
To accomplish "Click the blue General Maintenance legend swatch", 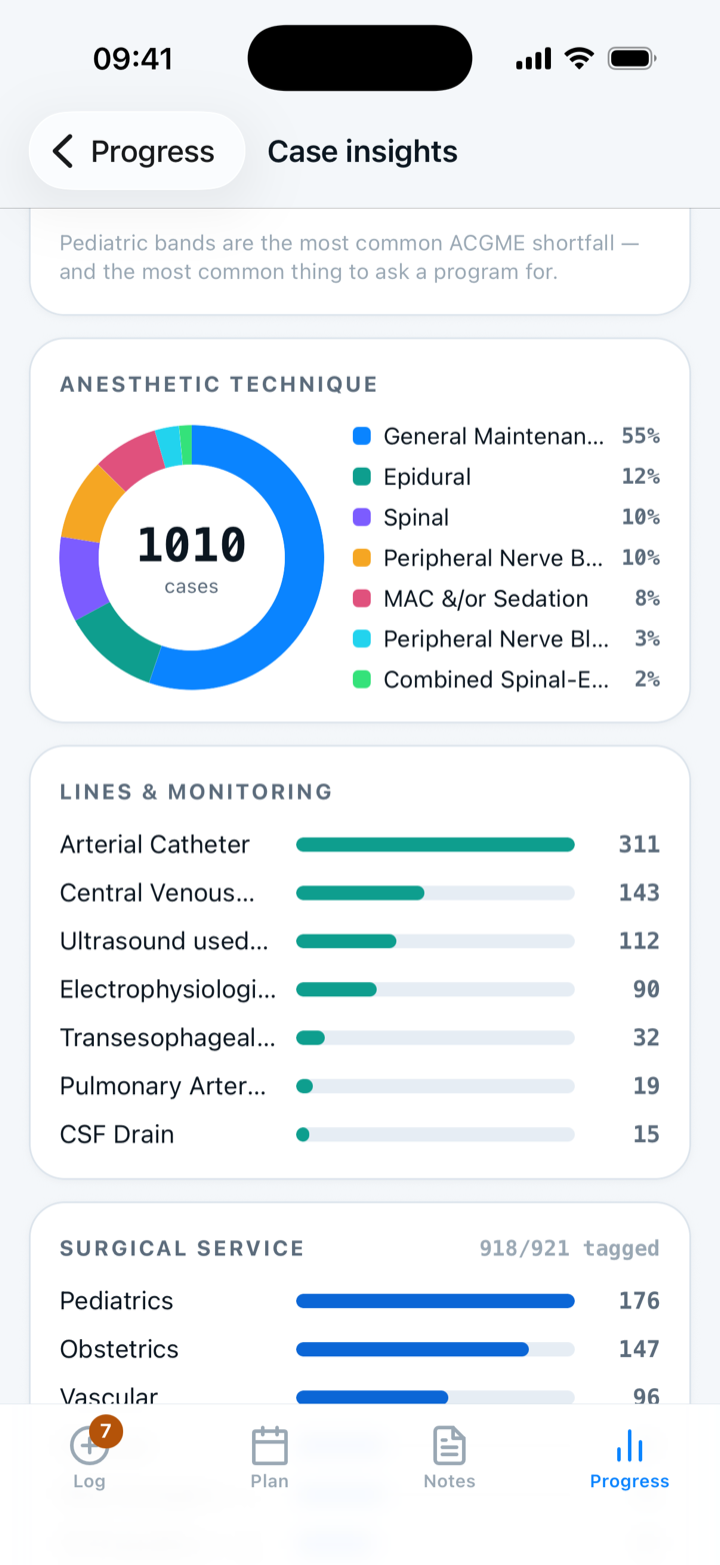I will (x=362, y=436).
